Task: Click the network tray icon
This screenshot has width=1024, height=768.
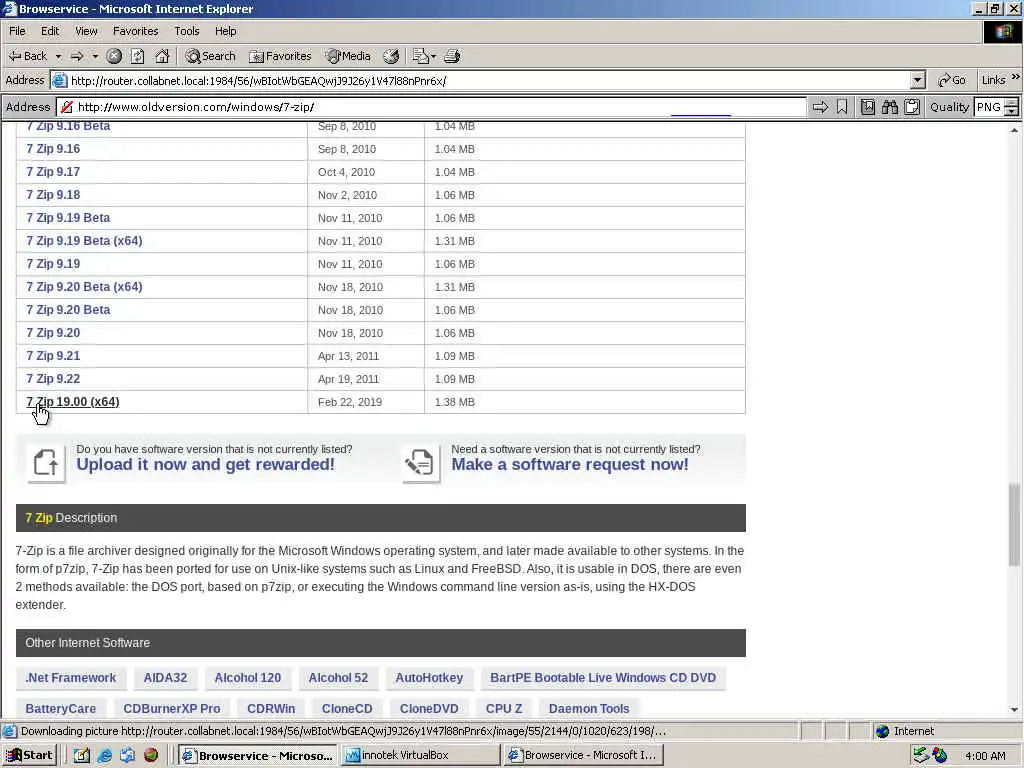Action: [x=921, y=756]
